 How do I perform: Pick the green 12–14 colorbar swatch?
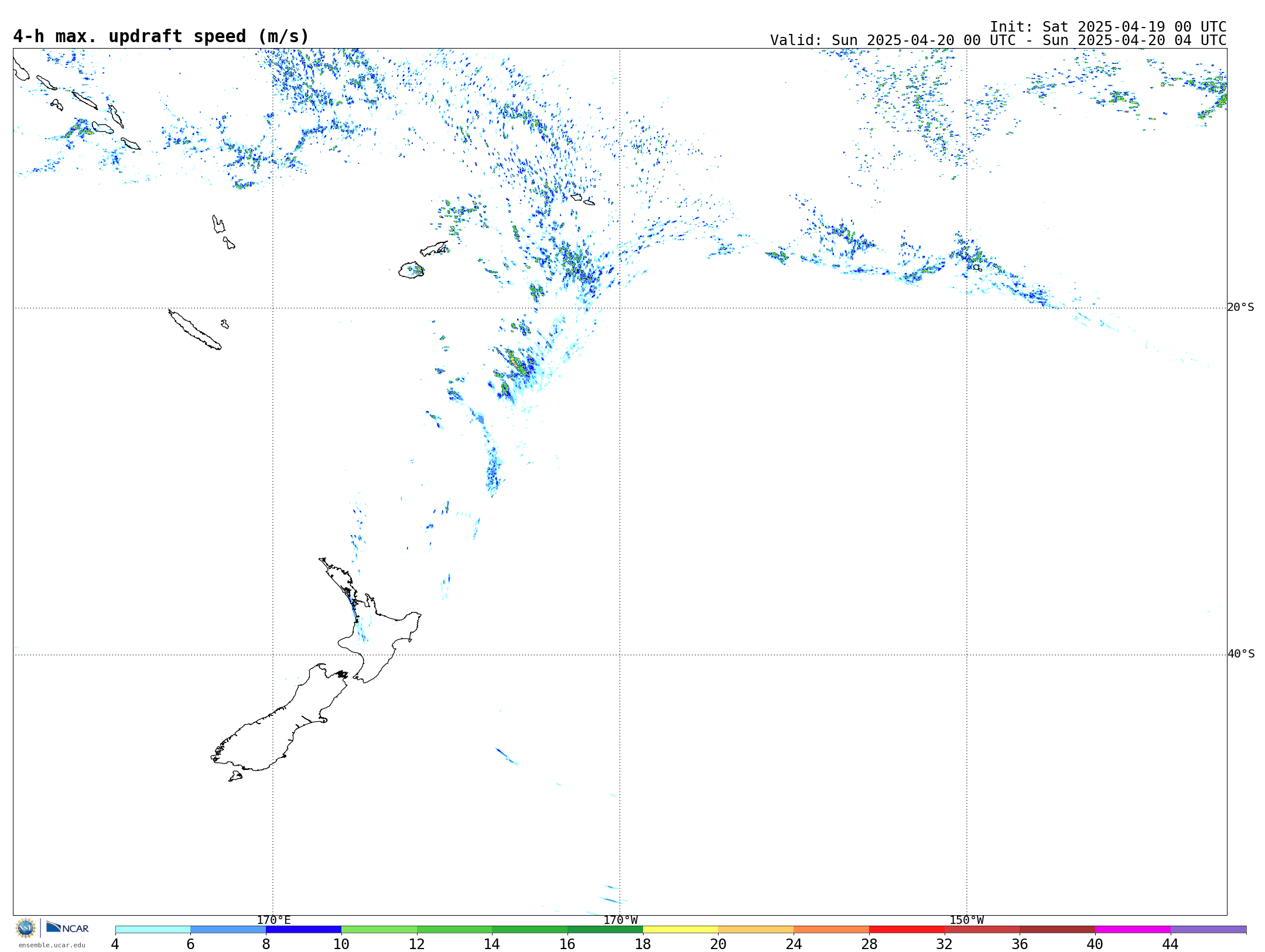click(x=454, y=929)
